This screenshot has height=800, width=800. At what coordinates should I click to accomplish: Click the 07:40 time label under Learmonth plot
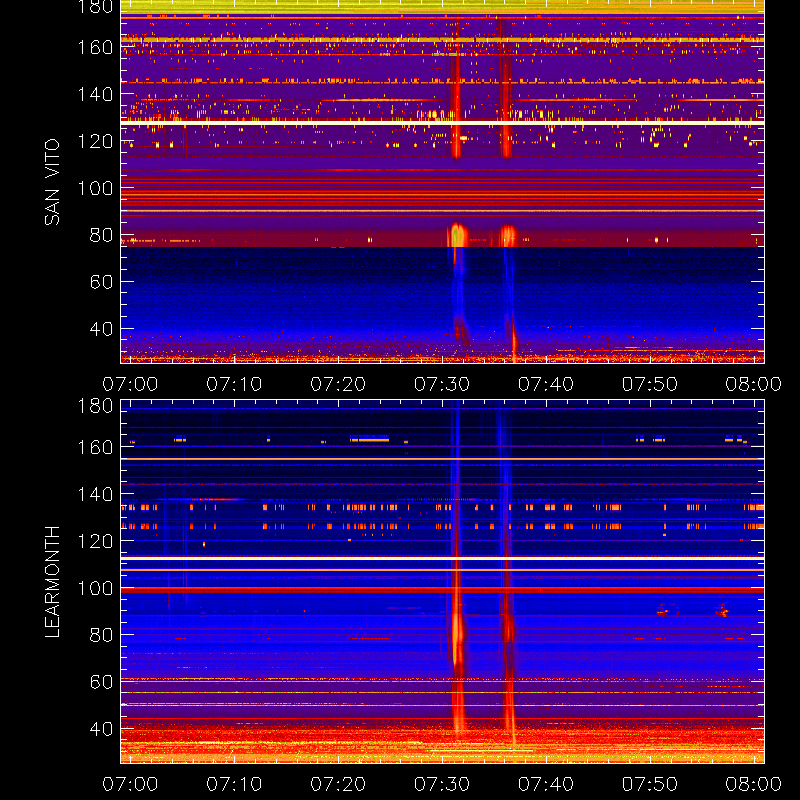tap(546, 784)
